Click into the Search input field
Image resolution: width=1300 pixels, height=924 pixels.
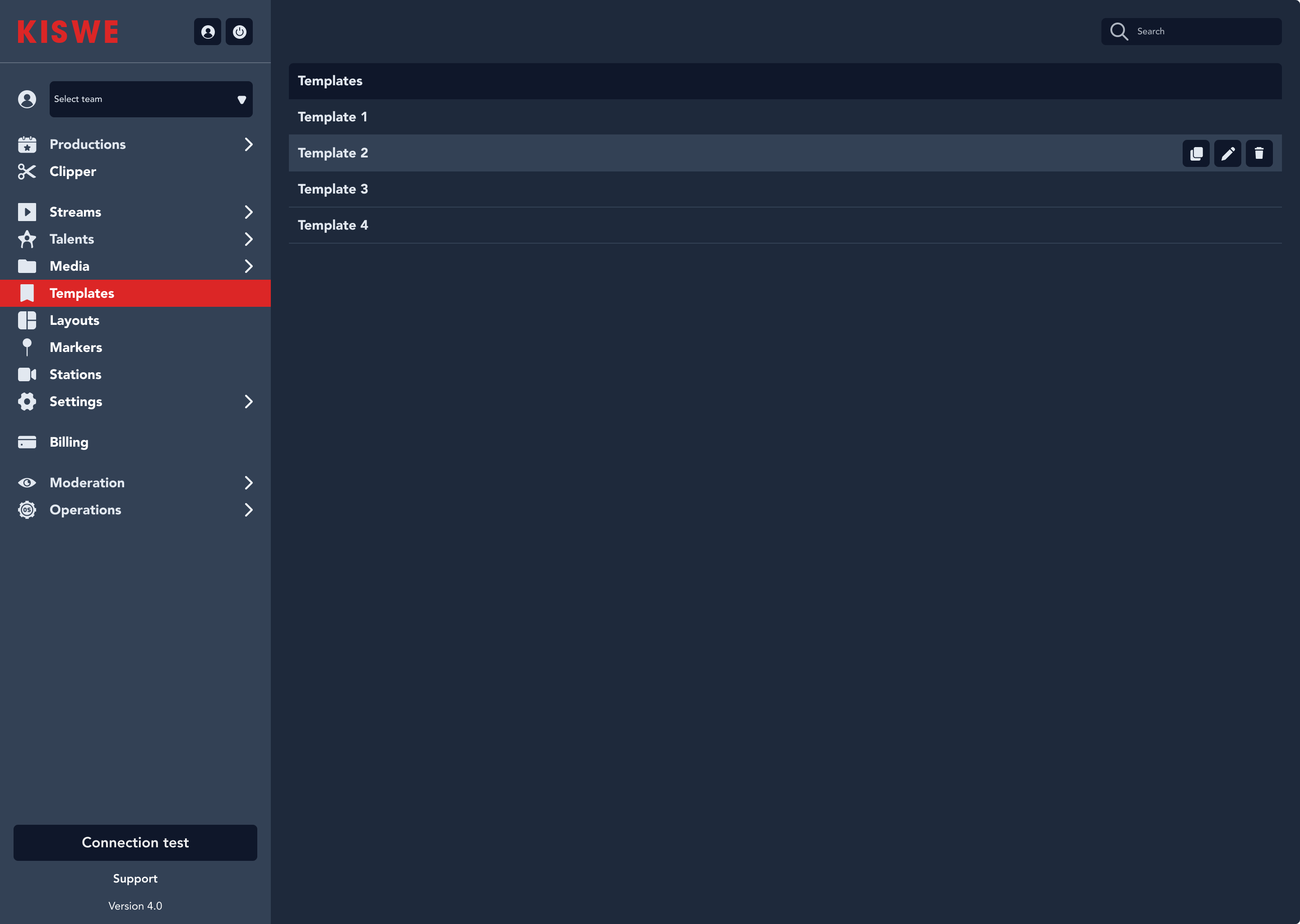(1201, 31)
